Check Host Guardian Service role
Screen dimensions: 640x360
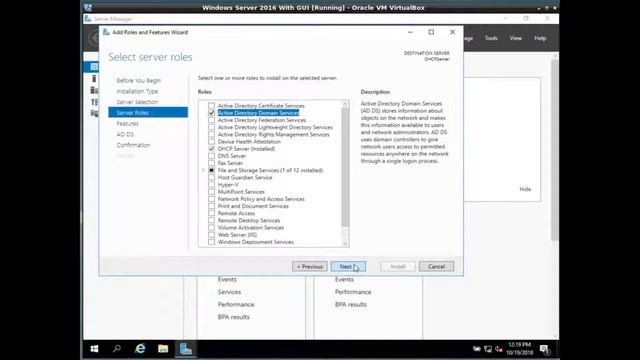(211, 178)
